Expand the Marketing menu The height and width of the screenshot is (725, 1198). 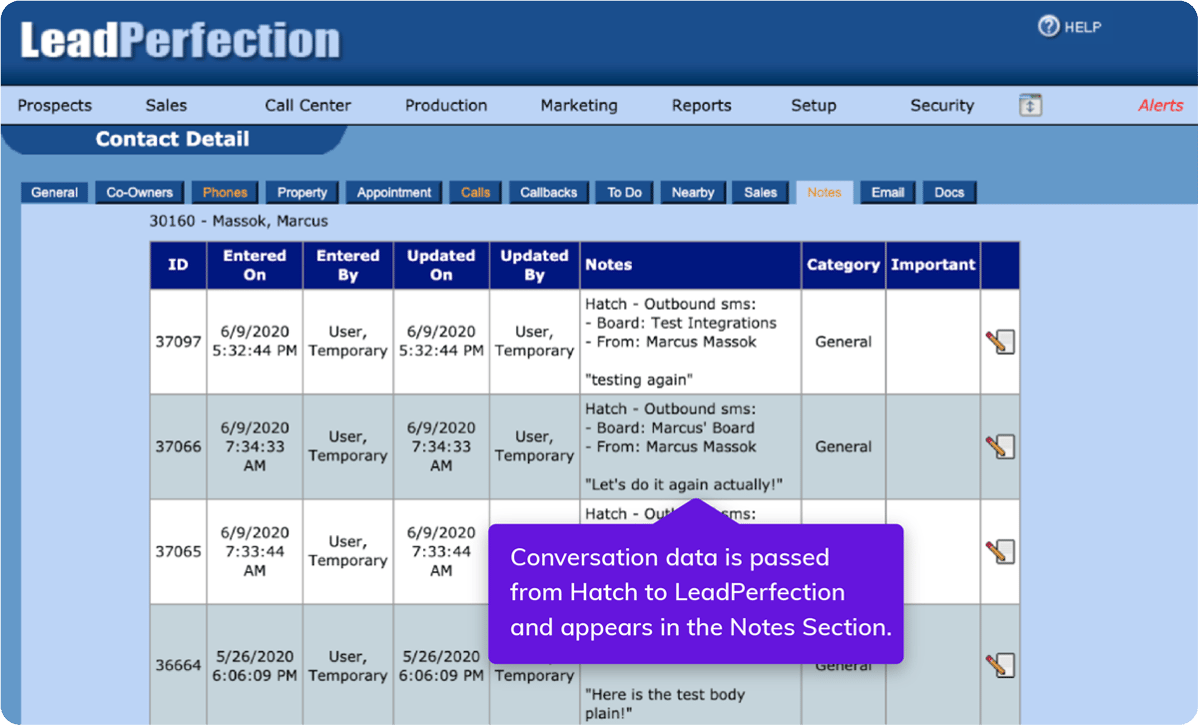tap(578, 104)
